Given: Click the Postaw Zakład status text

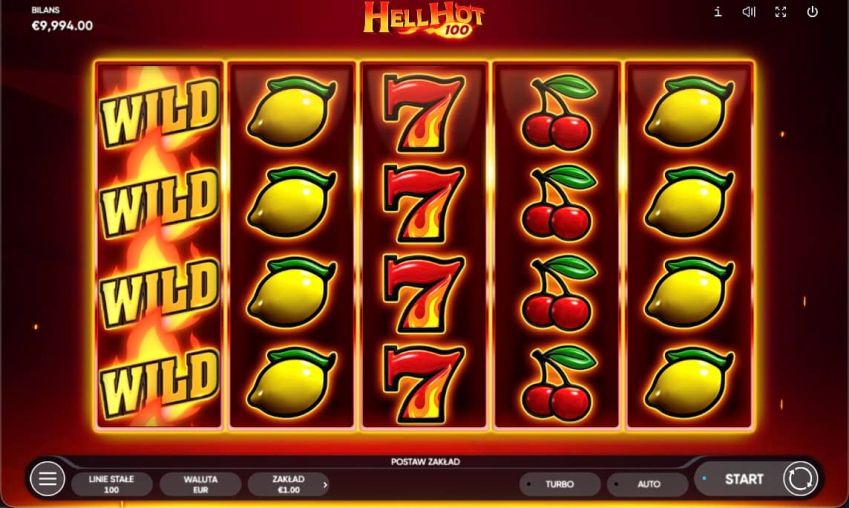Looking at the screenshot, I should pos(425,461).
